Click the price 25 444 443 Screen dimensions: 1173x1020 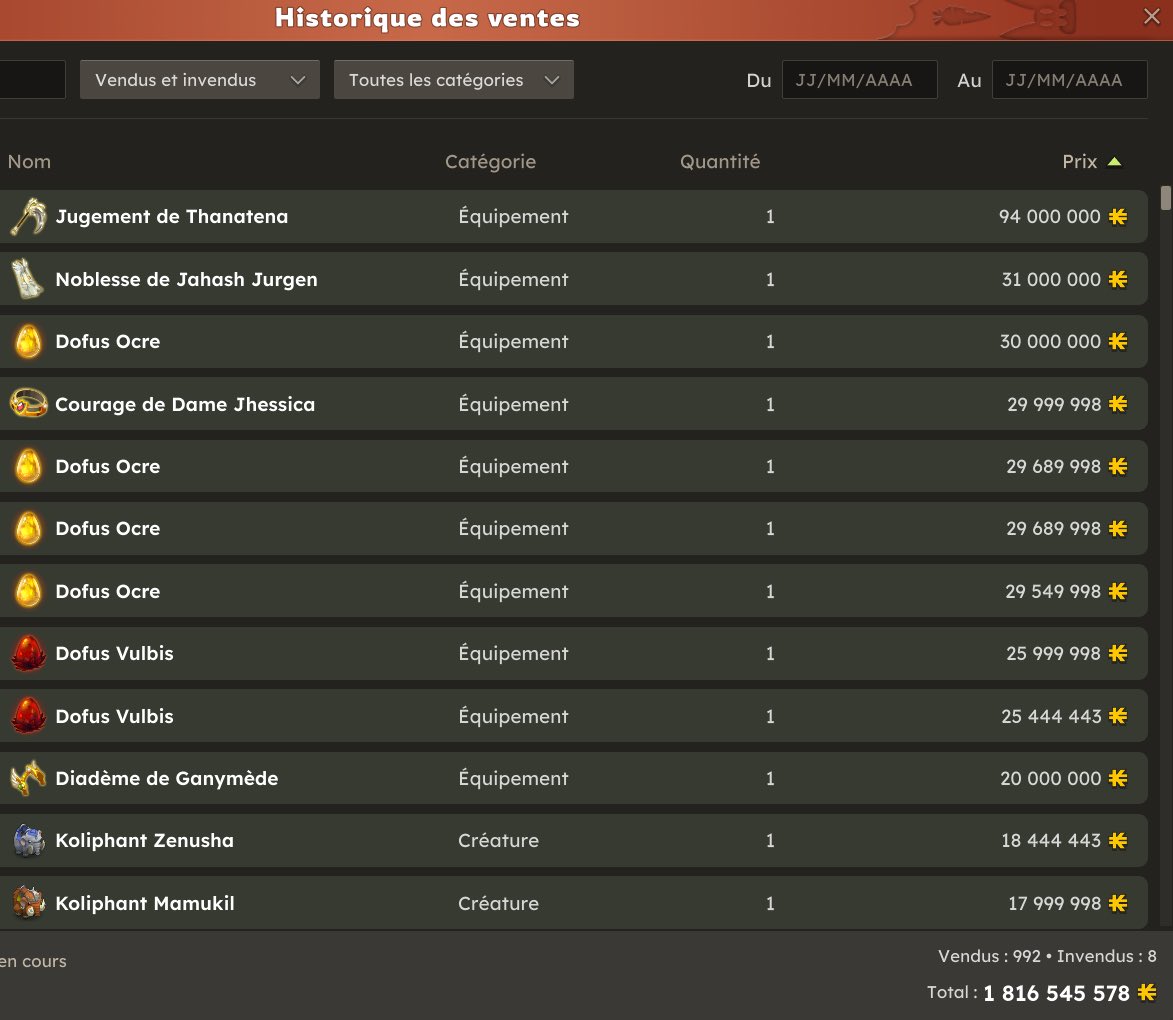[x=1051, y=716]
